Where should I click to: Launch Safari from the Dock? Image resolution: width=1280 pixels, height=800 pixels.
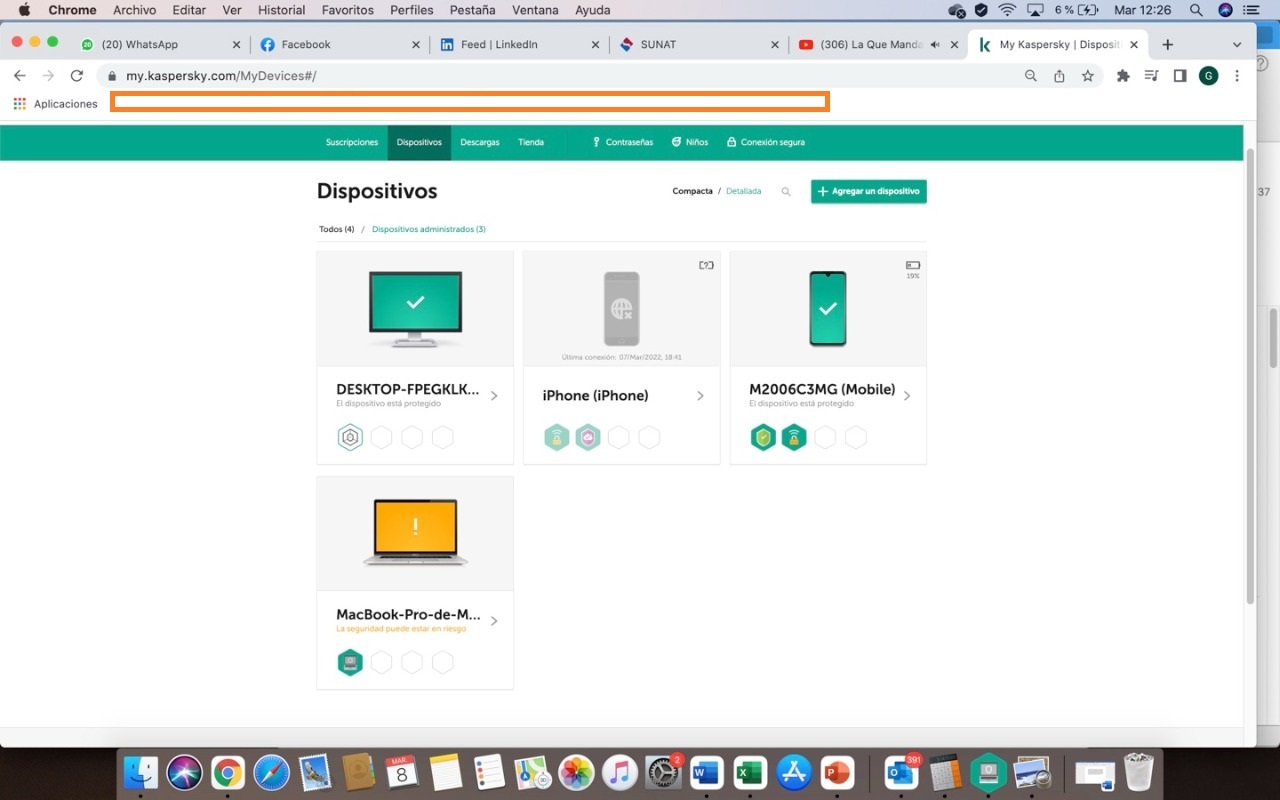point(271,773)
